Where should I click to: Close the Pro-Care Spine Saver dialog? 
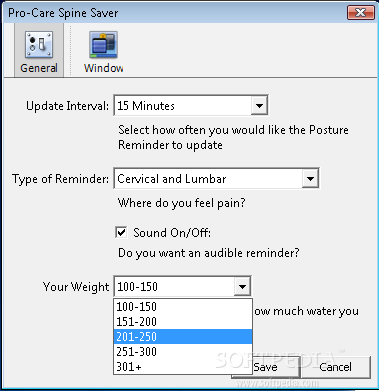360,13
